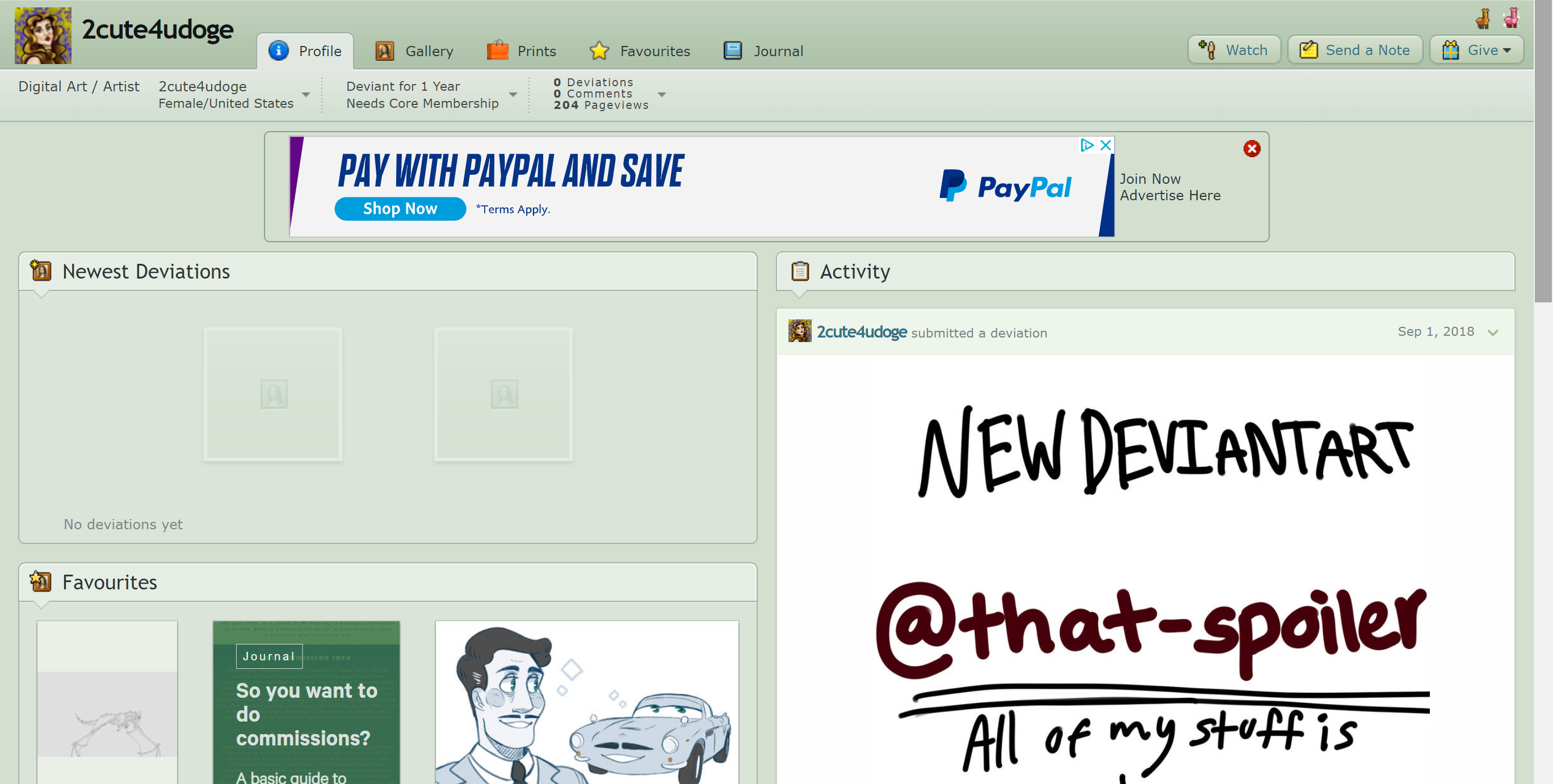Open the Give dropdown menu
Image resolution: width=1553 pixels, height=784 pixels.
click(x=1477, y=50)
